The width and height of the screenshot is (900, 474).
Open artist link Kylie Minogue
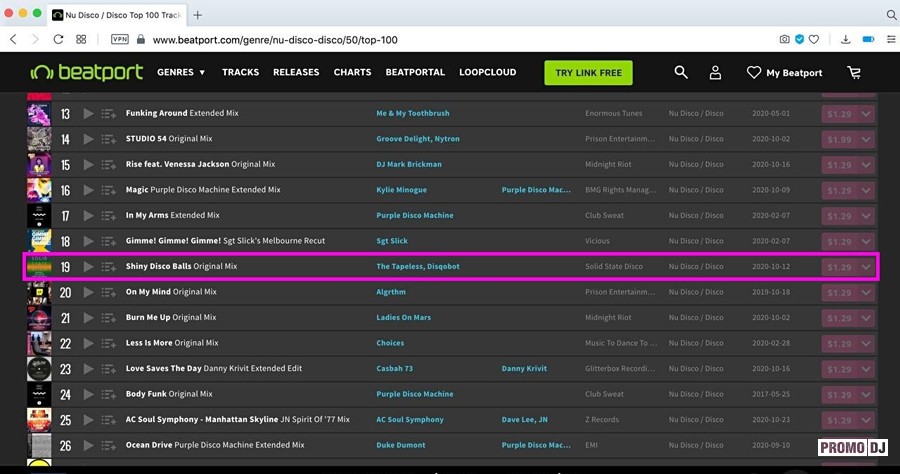pos(401,190)
